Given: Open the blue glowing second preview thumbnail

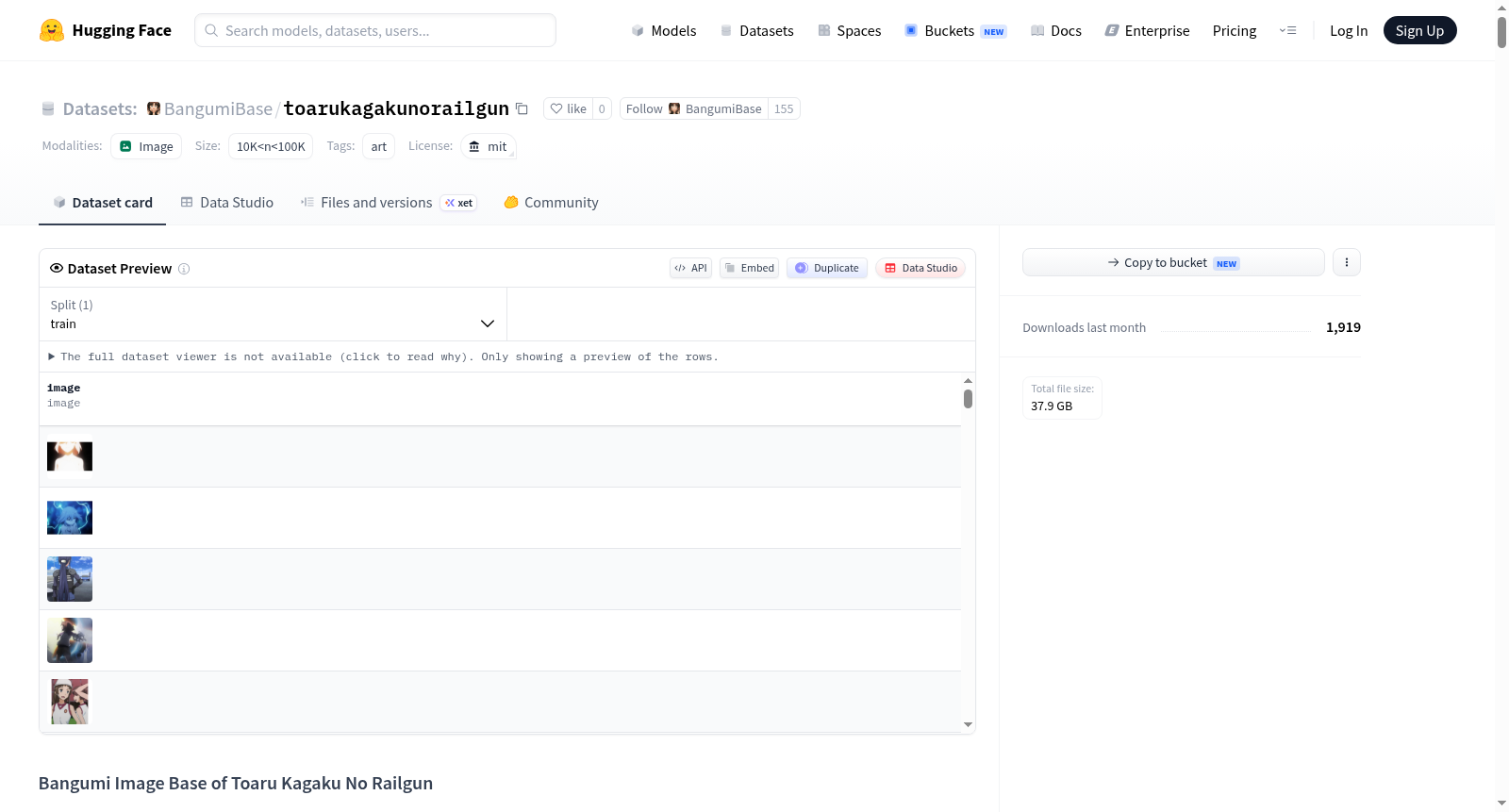Looking at the screenshot, I should [70, 518].
